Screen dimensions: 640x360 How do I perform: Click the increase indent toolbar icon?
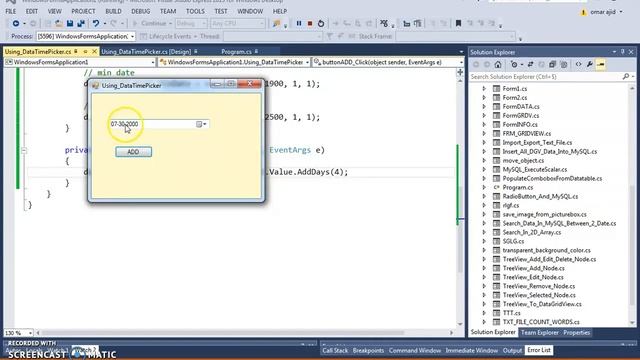[x=417, y=24]
